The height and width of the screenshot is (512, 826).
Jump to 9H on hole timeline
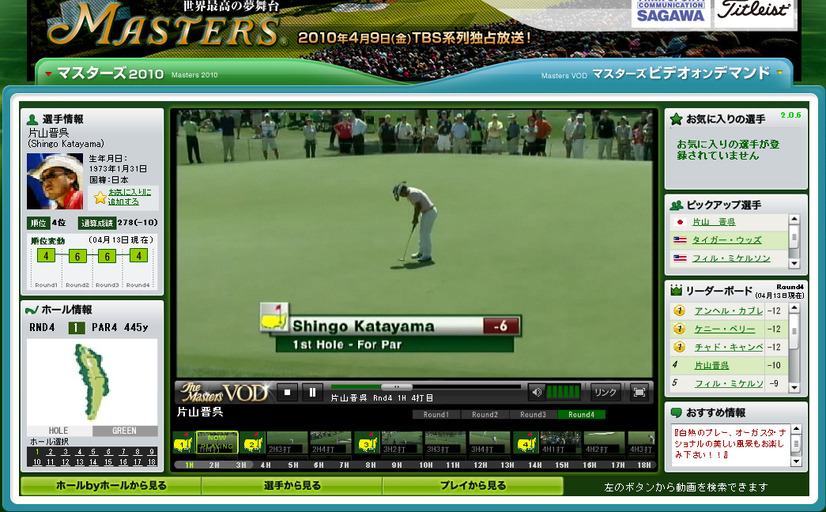tap(397, 465)
